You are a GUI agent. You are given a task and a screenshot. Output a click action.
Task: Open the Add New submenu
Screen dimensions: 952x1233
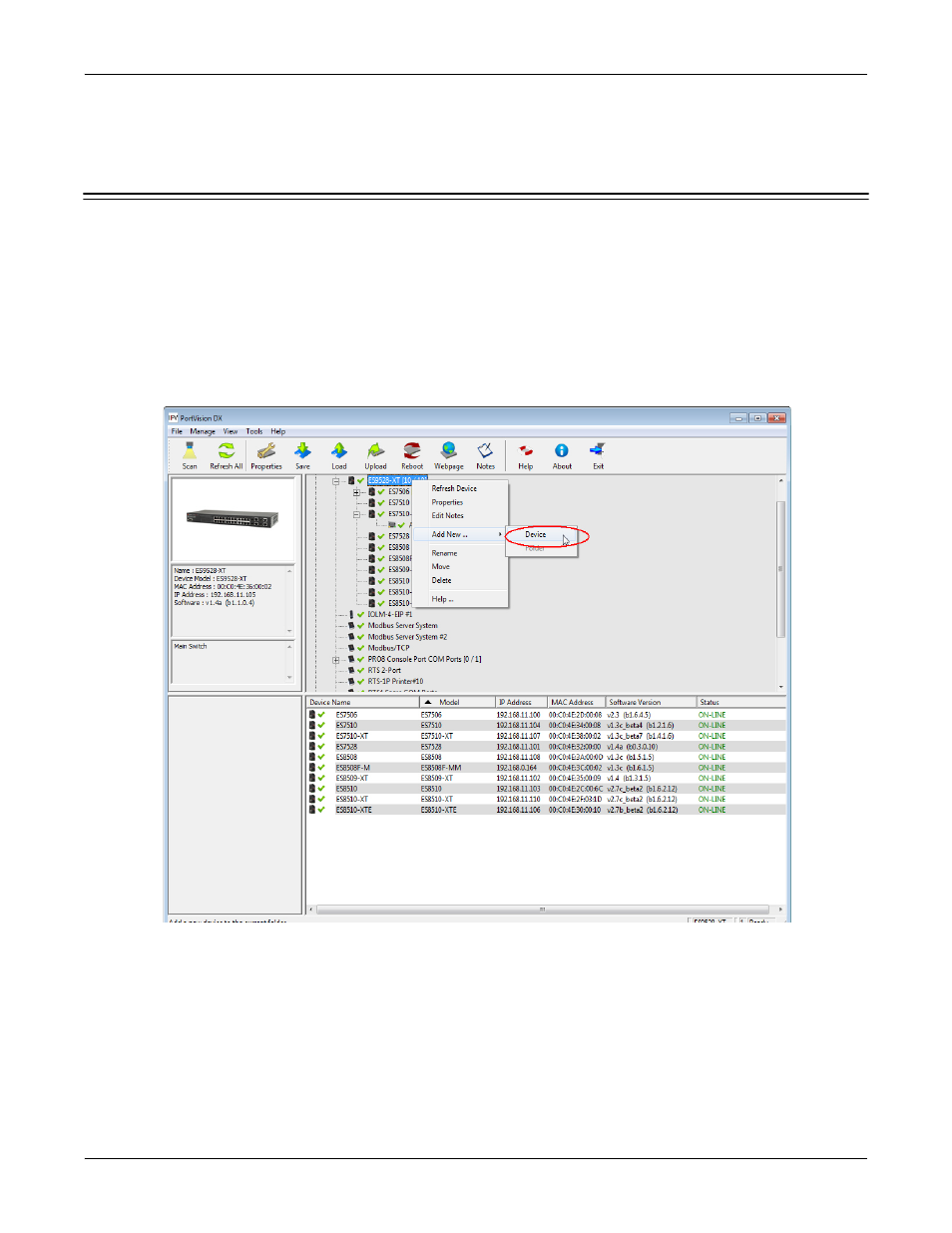point(460,534)
